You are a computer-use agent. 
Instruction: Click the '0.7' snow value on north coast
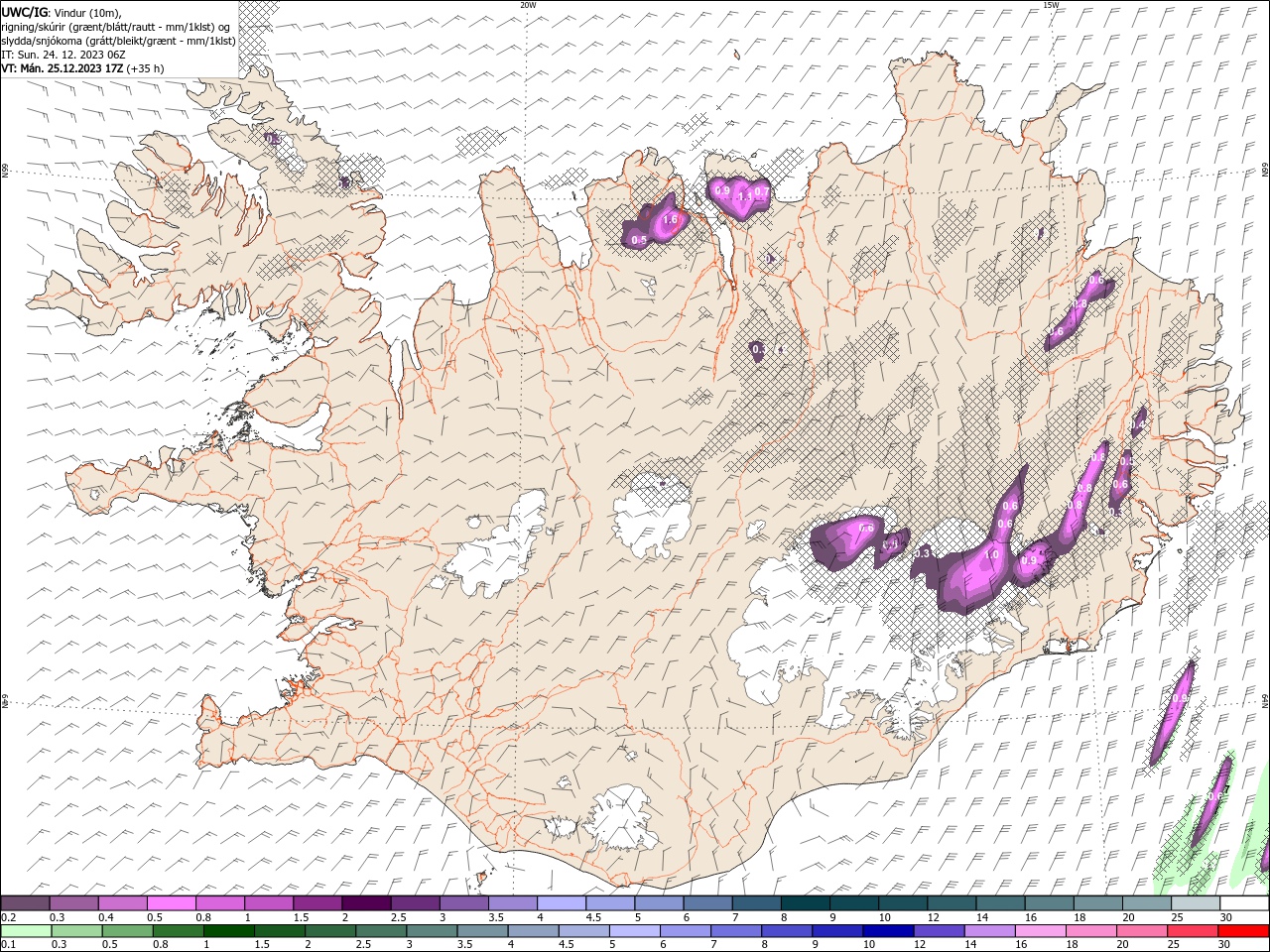tap(762, 191)
